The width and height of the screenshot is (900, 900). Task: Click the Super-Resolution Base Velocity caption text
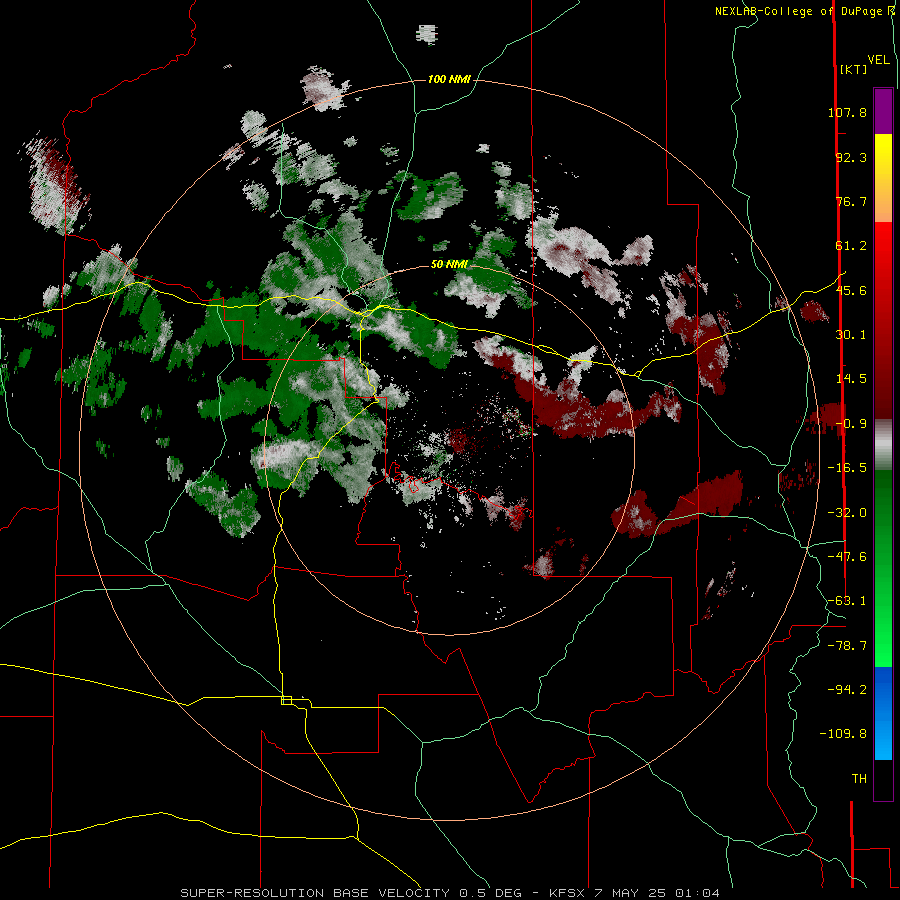449,893
